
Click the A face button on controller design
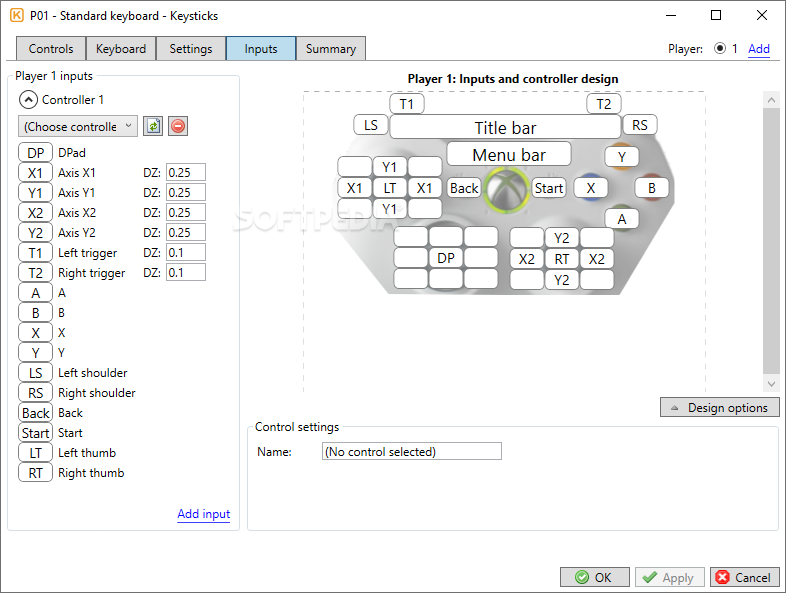[622, 219]
